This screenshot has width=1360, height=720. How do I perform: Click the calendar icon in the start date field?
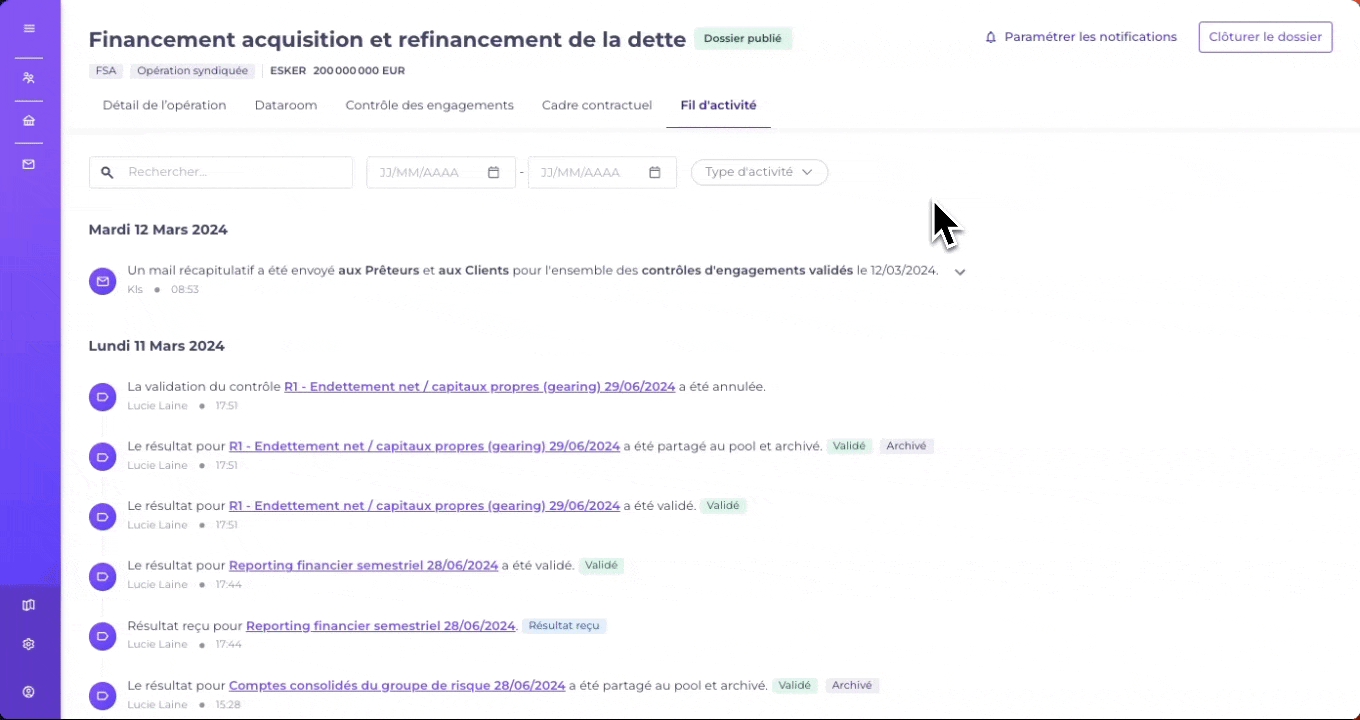pyautogui.click(x=493, y=172)
